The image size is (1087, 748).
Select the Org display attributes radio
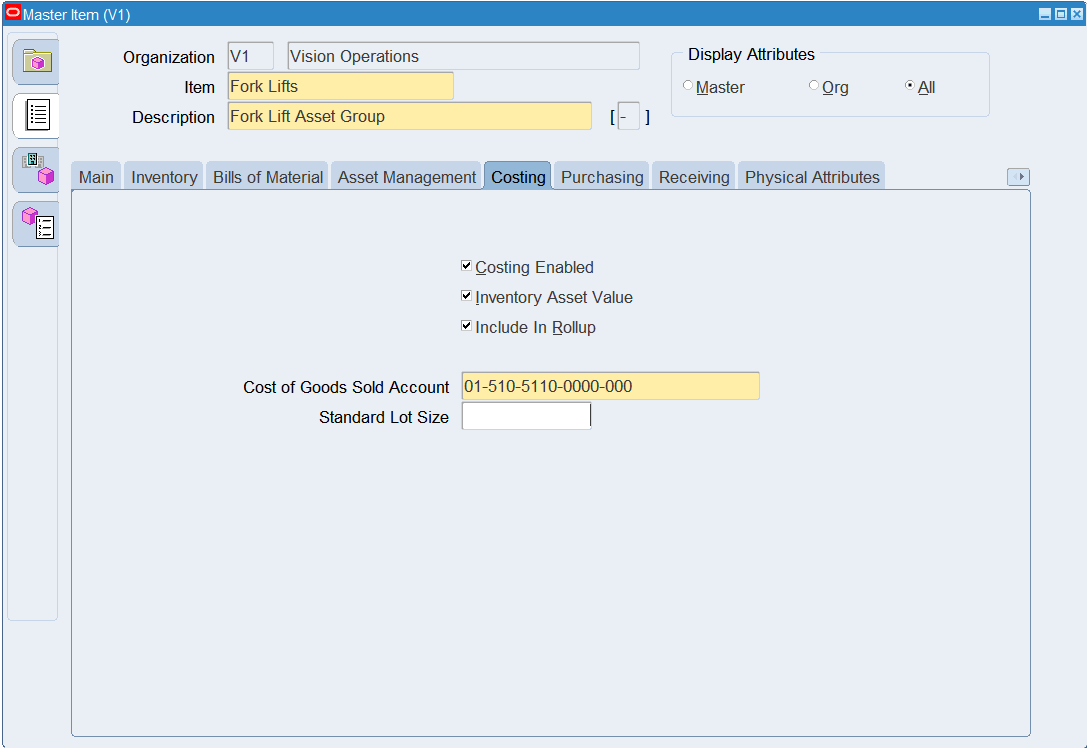point(814,85)
